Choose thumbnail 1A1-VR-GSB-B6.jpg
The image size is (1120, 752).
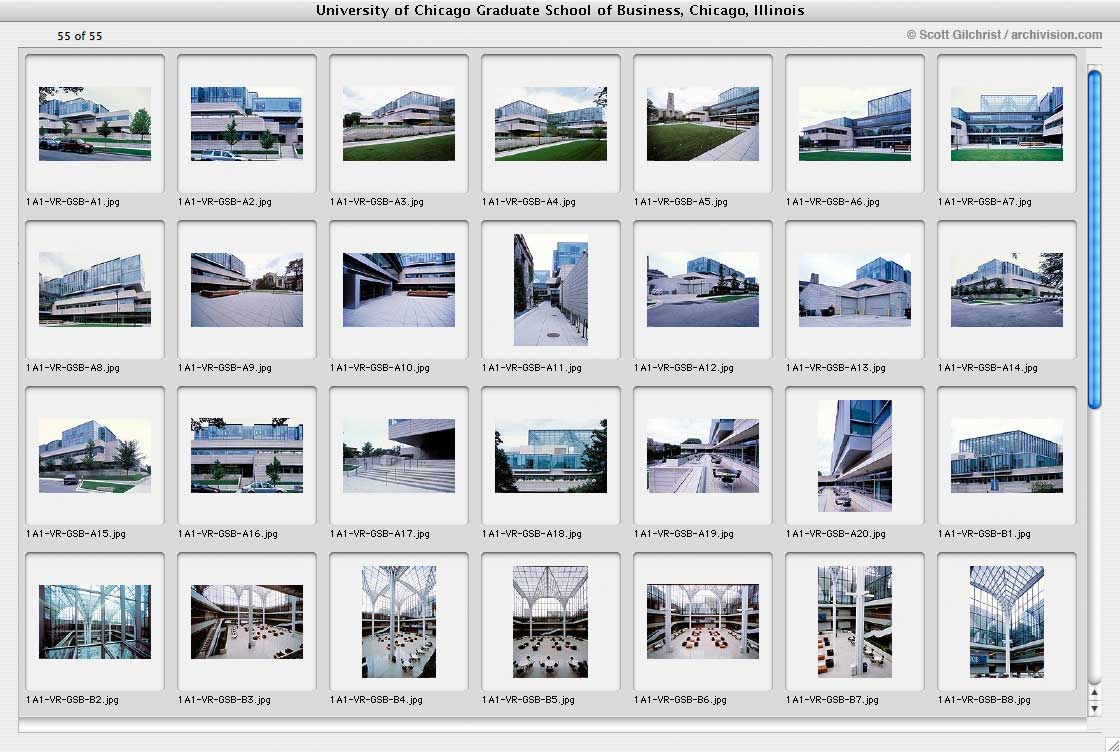point(703,622)
